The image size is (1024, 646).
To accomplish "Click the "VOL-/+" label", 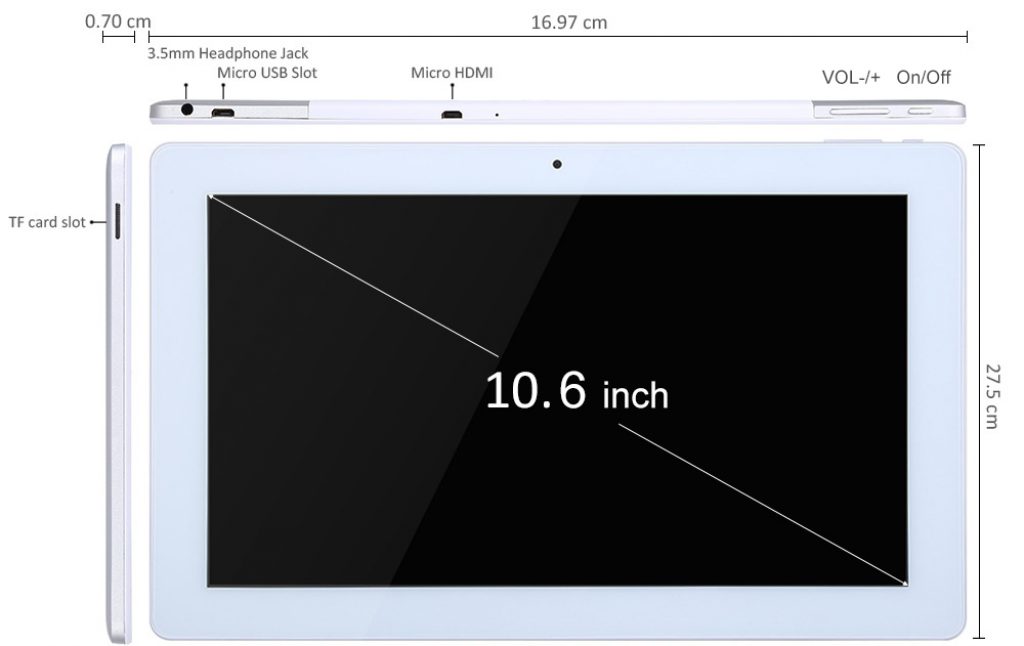I will (x=851, y=77).
